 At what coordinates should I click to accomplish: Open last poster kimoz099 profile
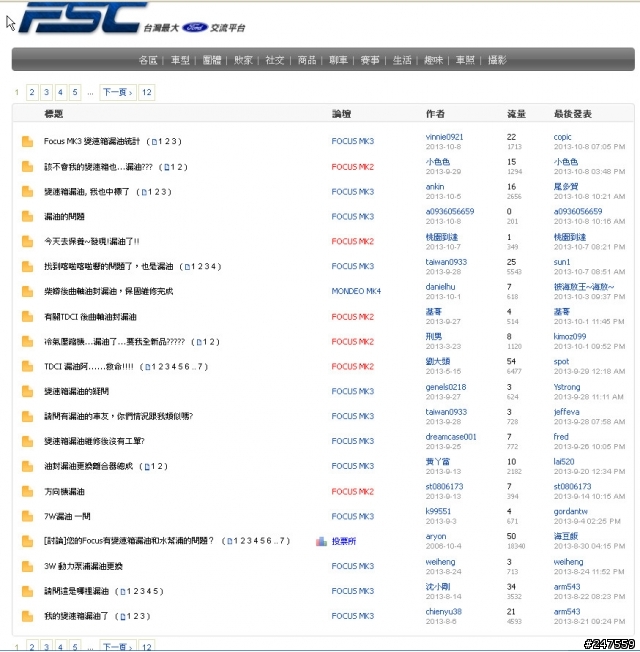pos(570,336)
